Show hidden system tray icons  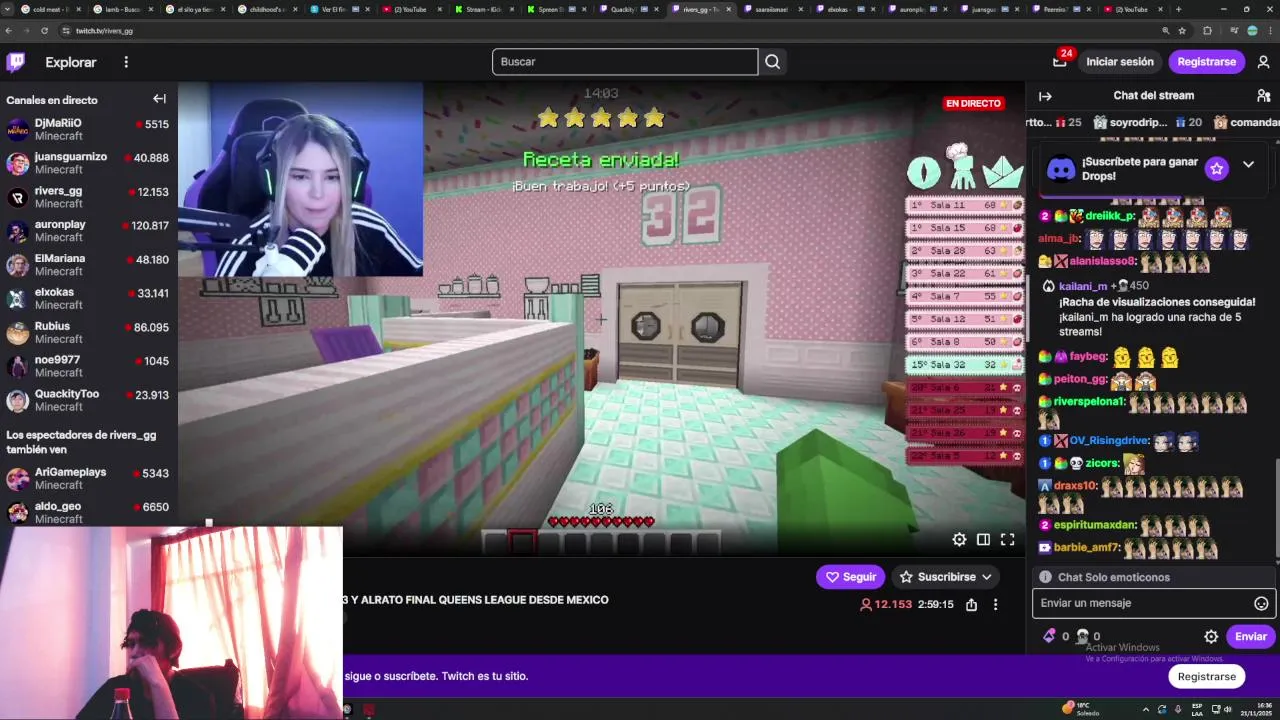[x=1146, y=709]
